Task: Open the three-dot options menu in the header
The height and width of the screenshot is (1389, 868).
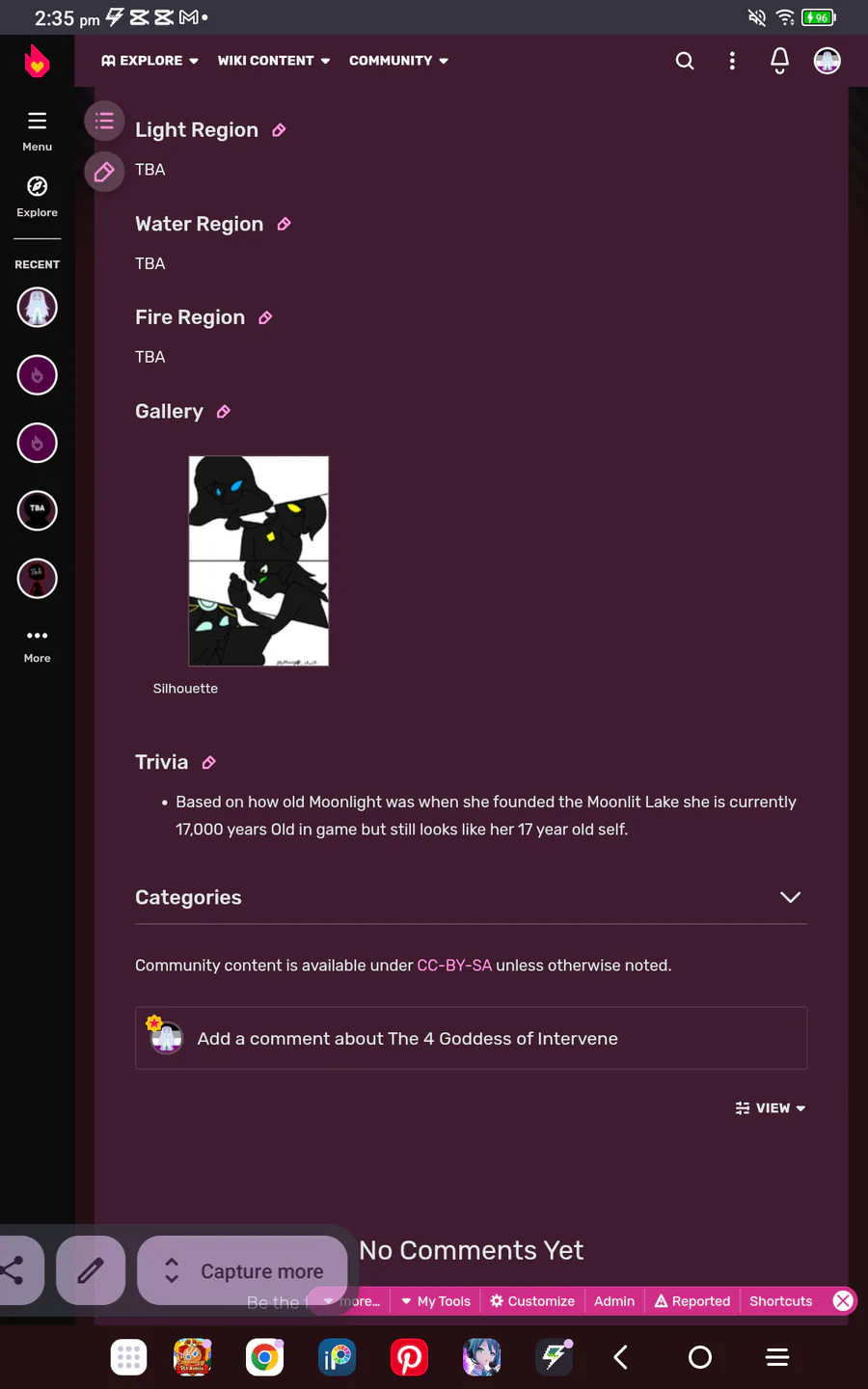Action: (732, 61)
